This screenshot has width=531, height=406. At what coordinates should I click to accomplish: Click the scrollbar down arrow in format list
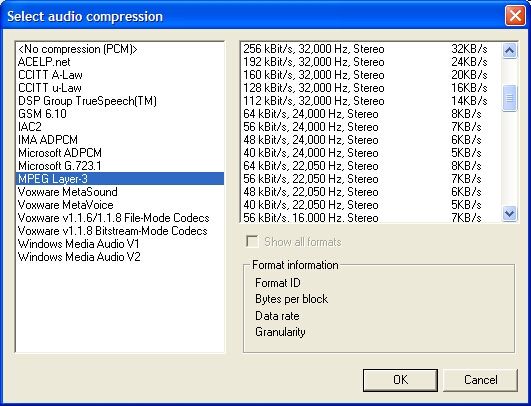click(x=510, y=213)
